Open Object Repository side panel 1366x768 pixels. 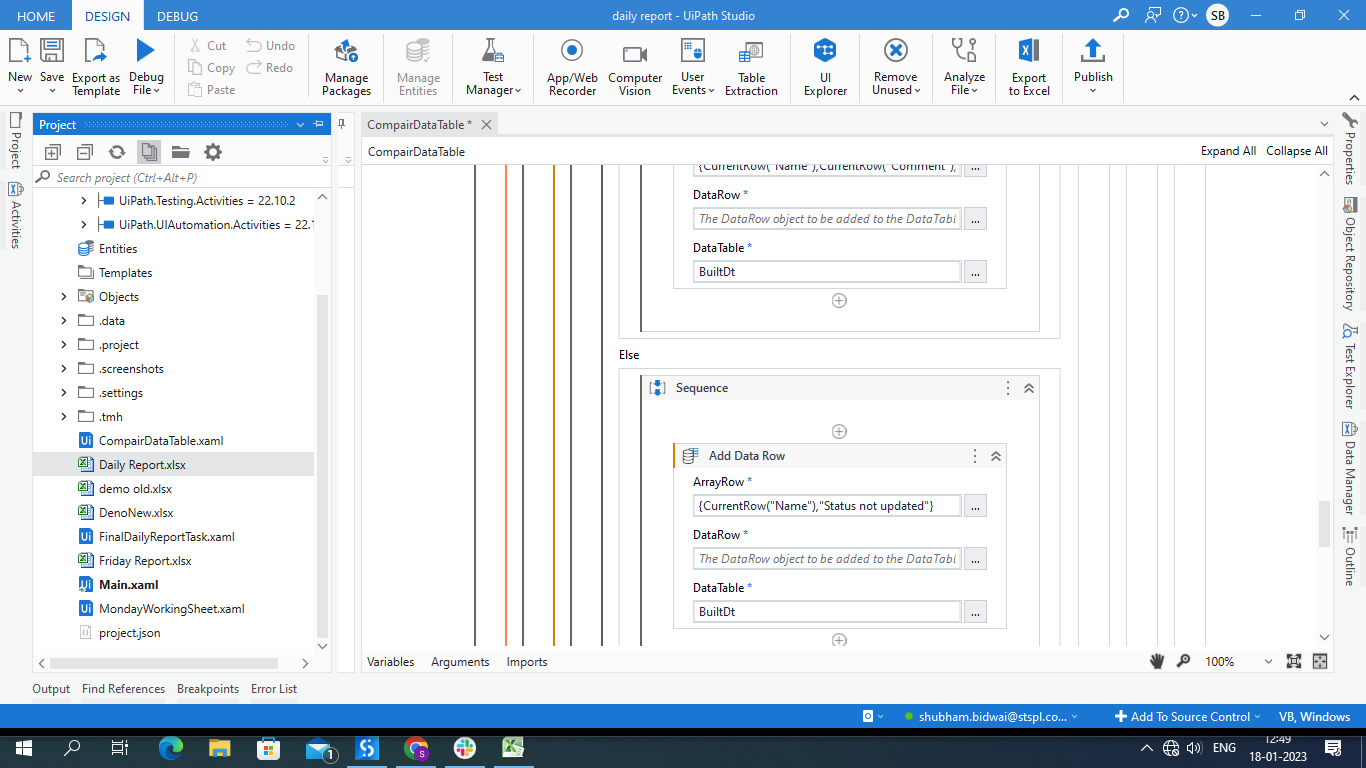(1350, 255)
